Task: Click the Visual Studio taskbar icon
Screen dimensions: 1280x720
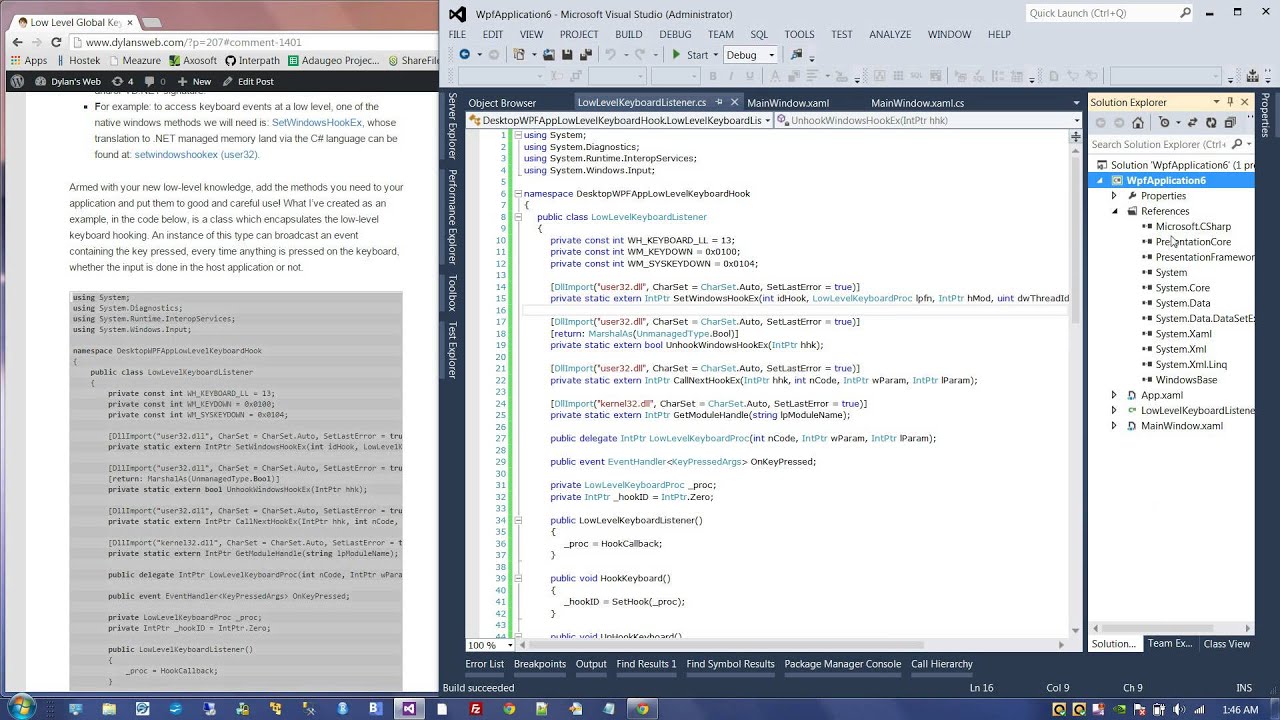Action: pos(408,708)
